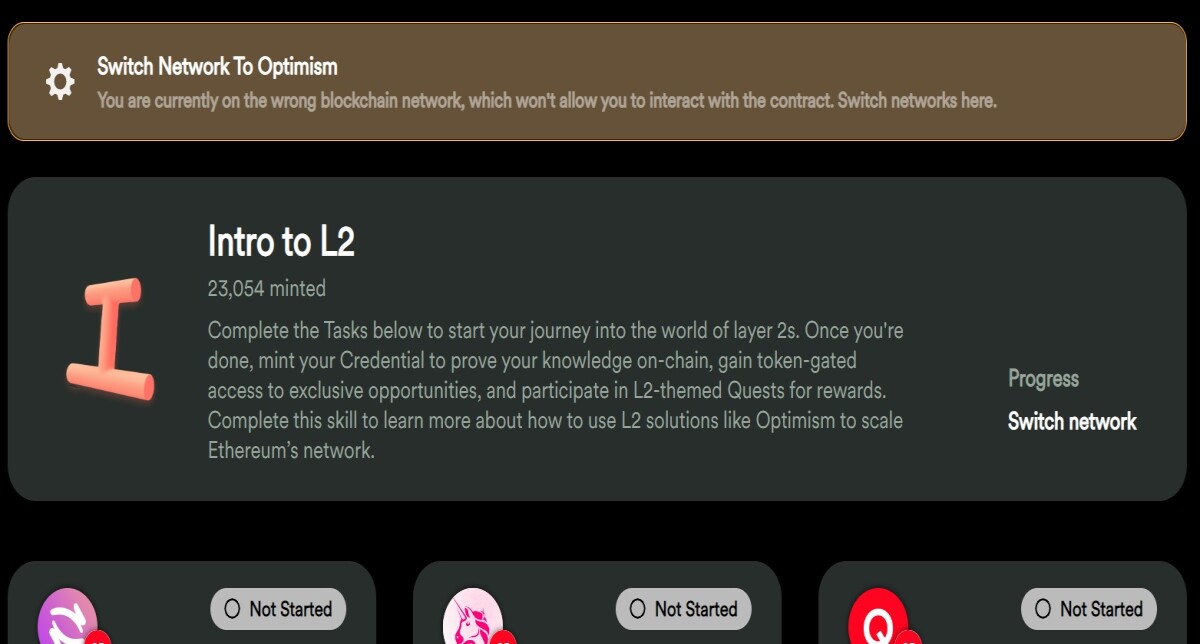The image size is (1200, 644).
Task: Click the Not Started label on the Q card
Action: point(1100,609)
